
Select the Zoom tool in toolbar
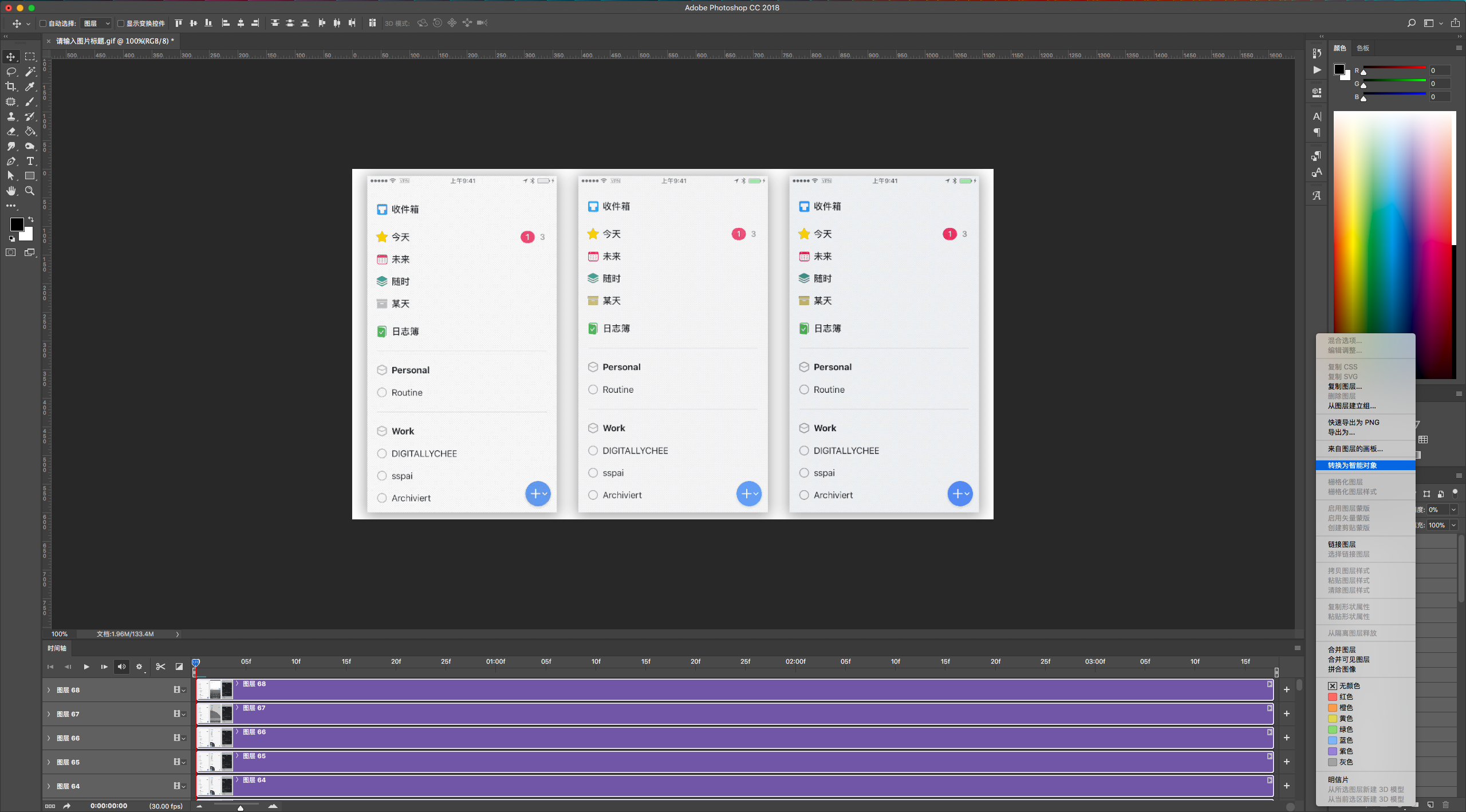coord(30,191)
